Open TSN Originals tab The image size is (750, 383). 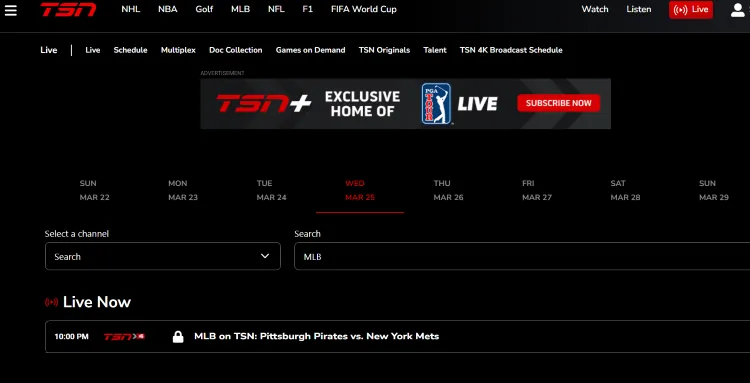point(385,50)
